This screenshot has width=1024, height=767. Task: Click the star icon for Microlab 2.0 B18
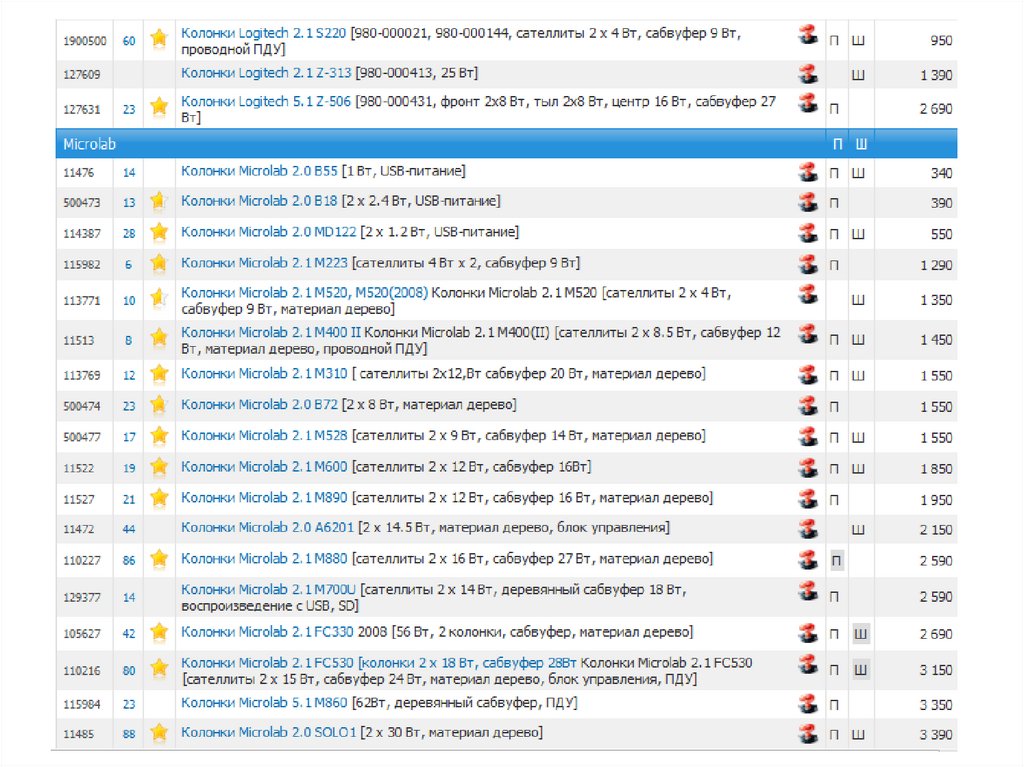tap(159, 201)
